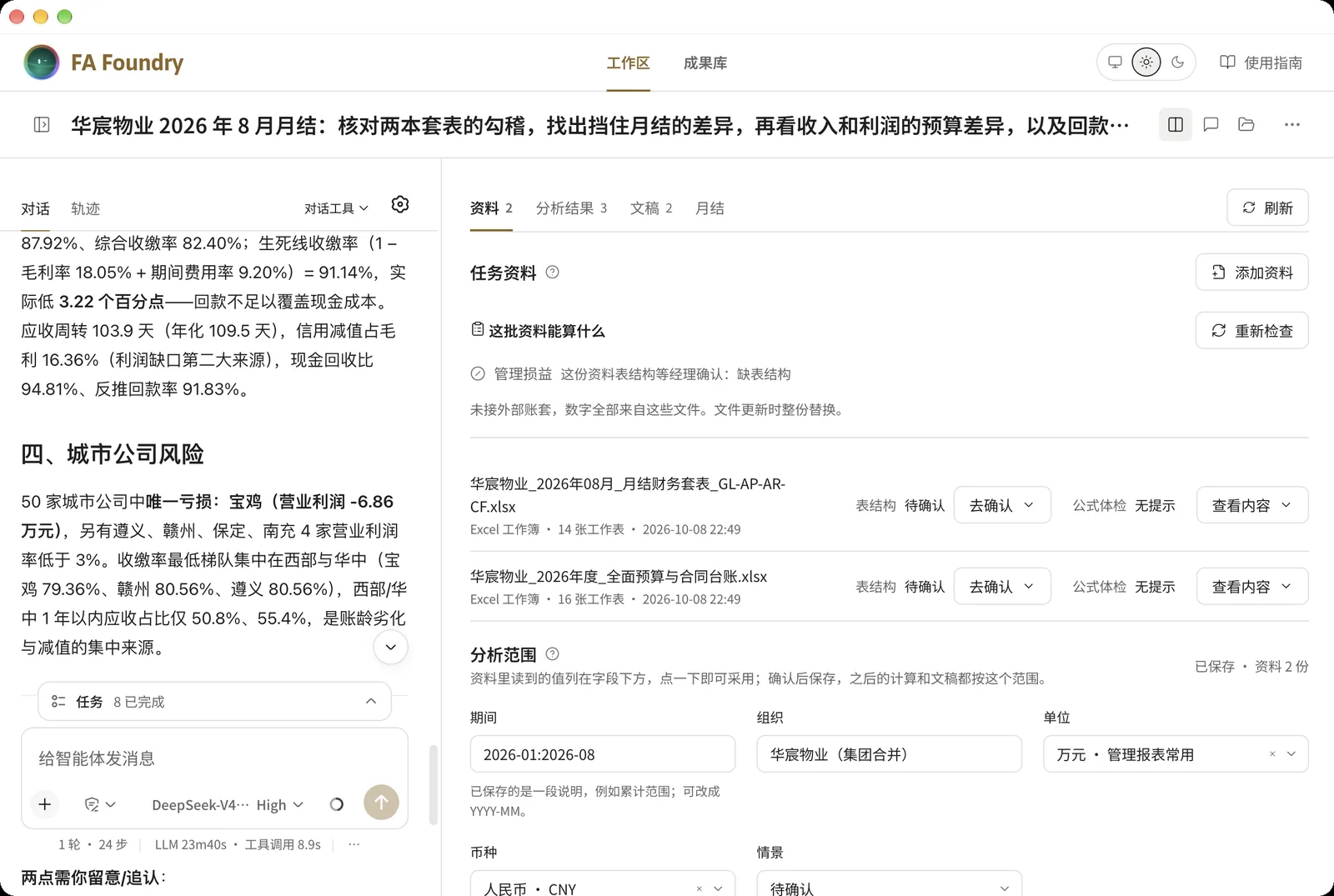Click the send arrow button
The image size is (1334, 896).
(x=381, y=803)
